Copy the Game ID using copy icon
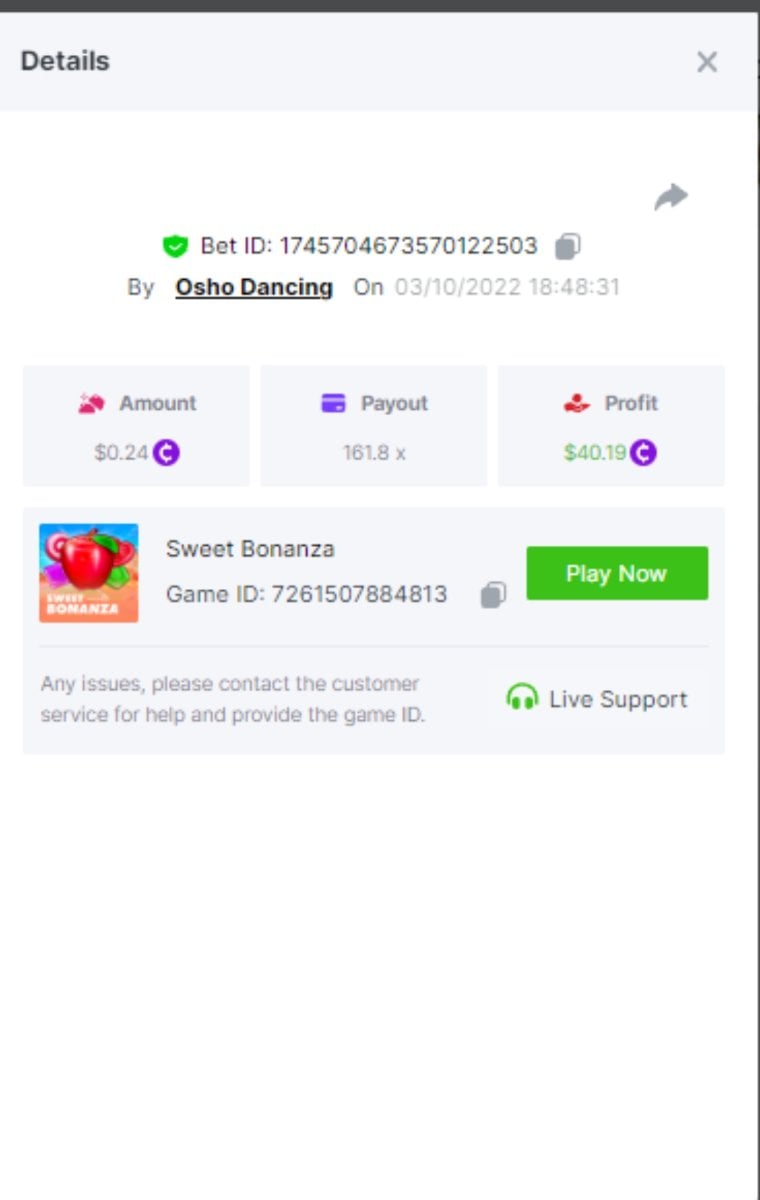The height and width of the screenshot is (1200, 760). pos(493,595)
